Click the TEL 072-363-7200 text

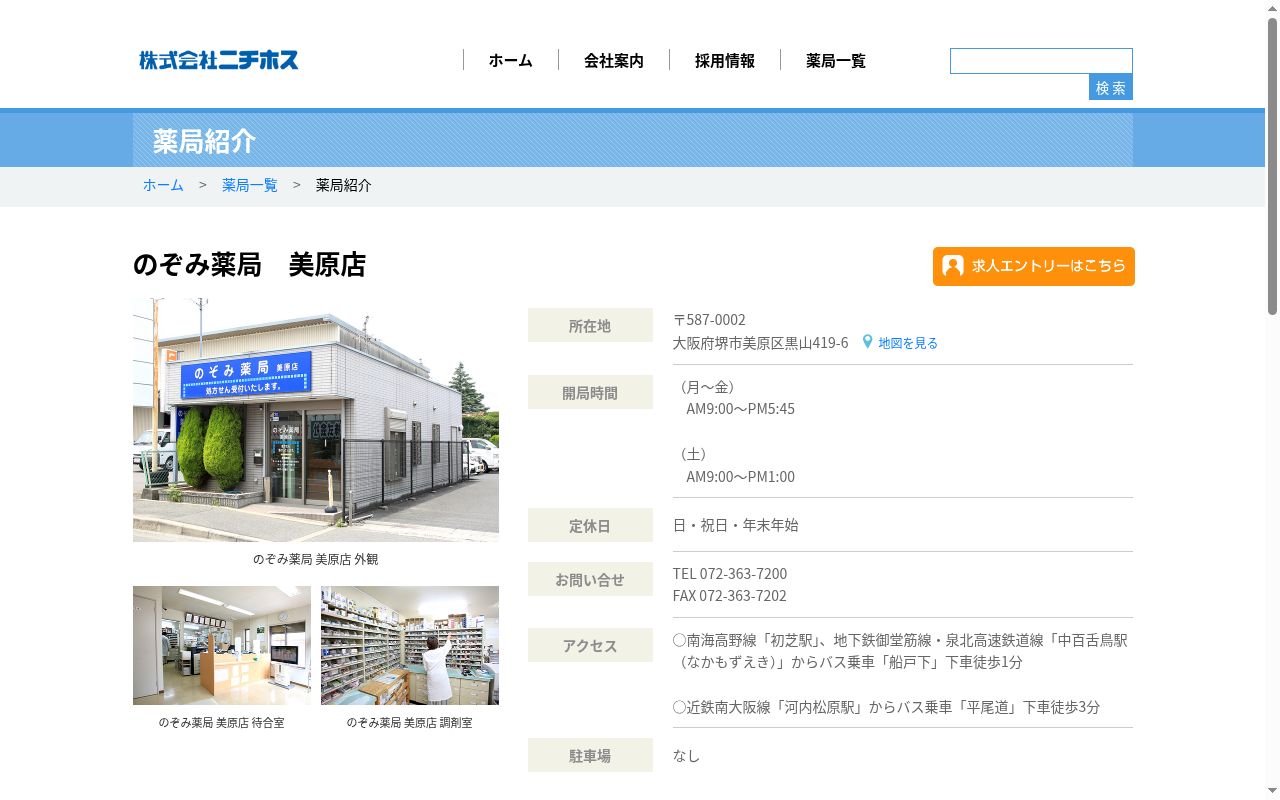click(730, 574)
